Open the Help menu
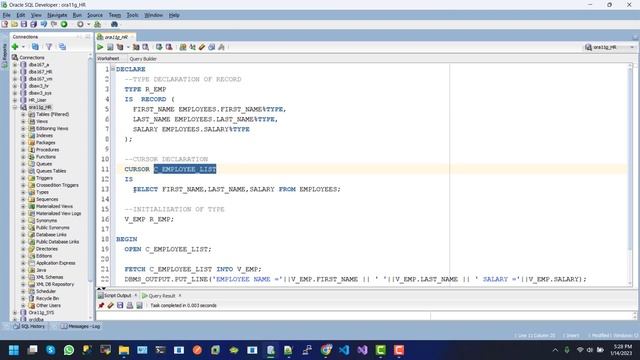Image resolution: width=640 pixels, height=360 pixels. [x=174, y=15]
